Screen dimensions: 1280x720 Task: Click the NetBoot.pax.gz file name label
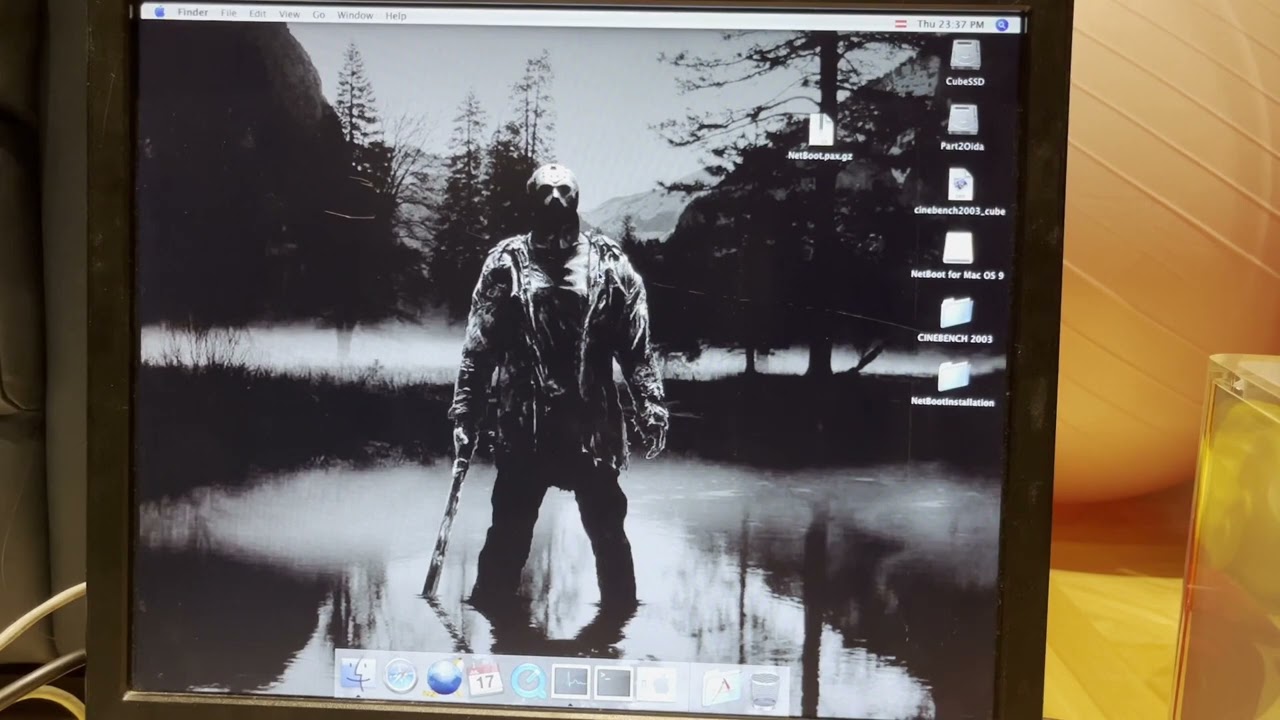pyautogui.click(x=820, y=156)
